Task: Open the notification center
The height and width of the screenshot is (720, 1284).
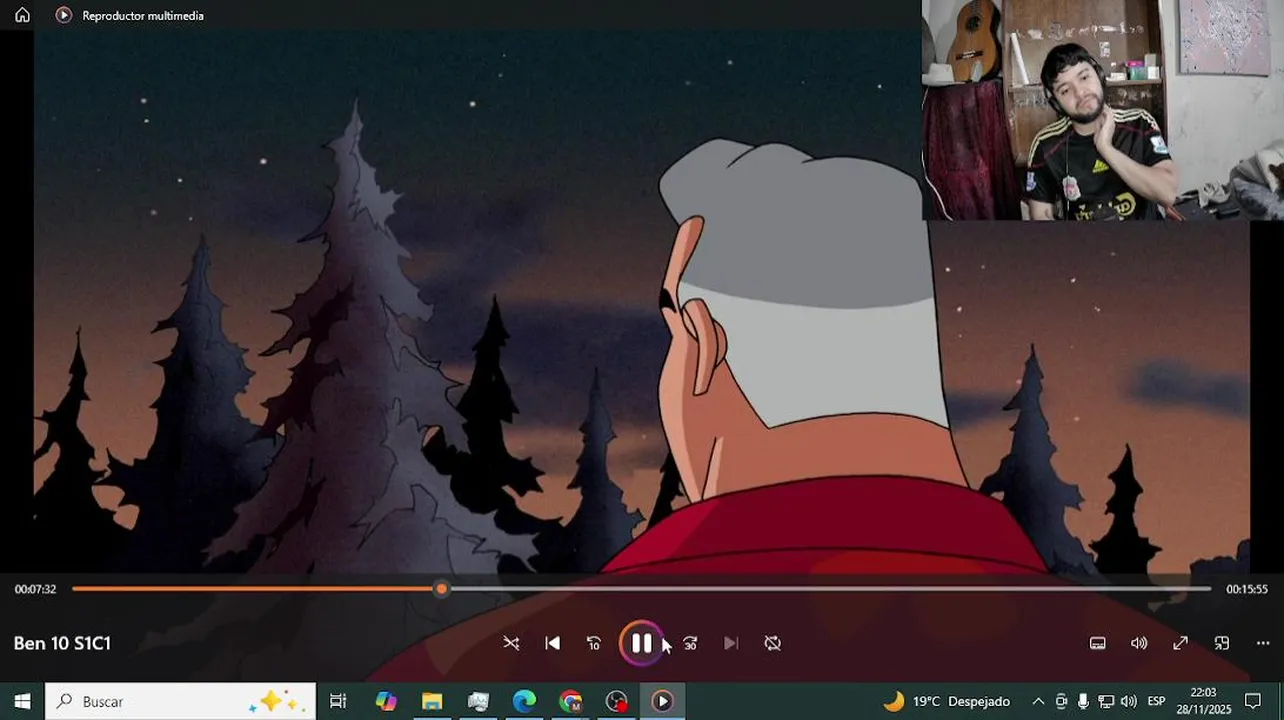Action: (1253, 701)
